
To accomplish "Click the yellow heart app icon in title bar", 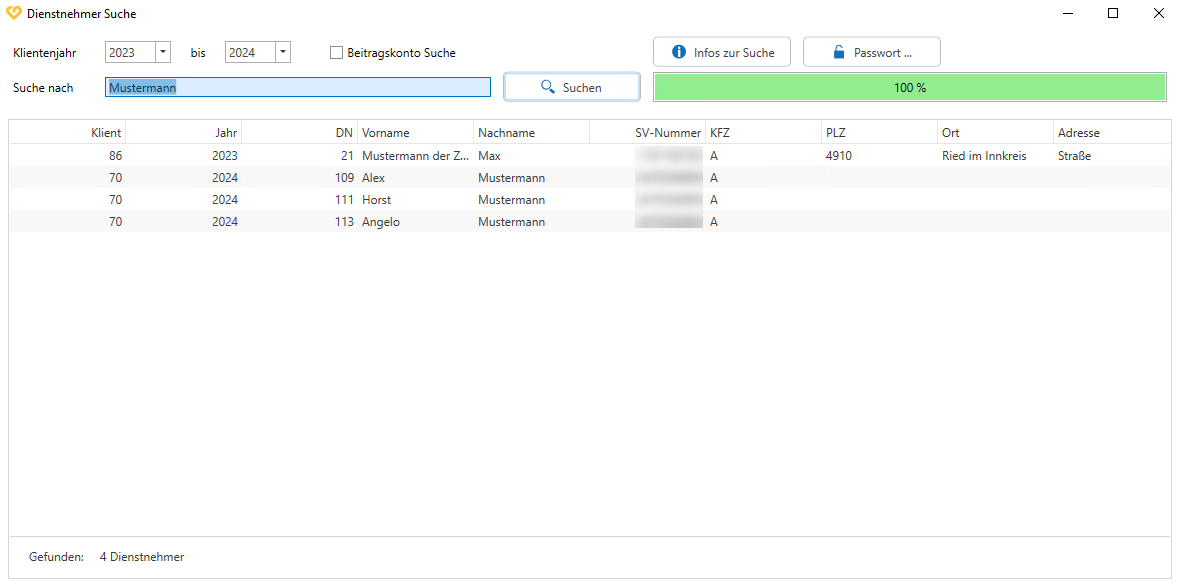I will pos(13,14).
